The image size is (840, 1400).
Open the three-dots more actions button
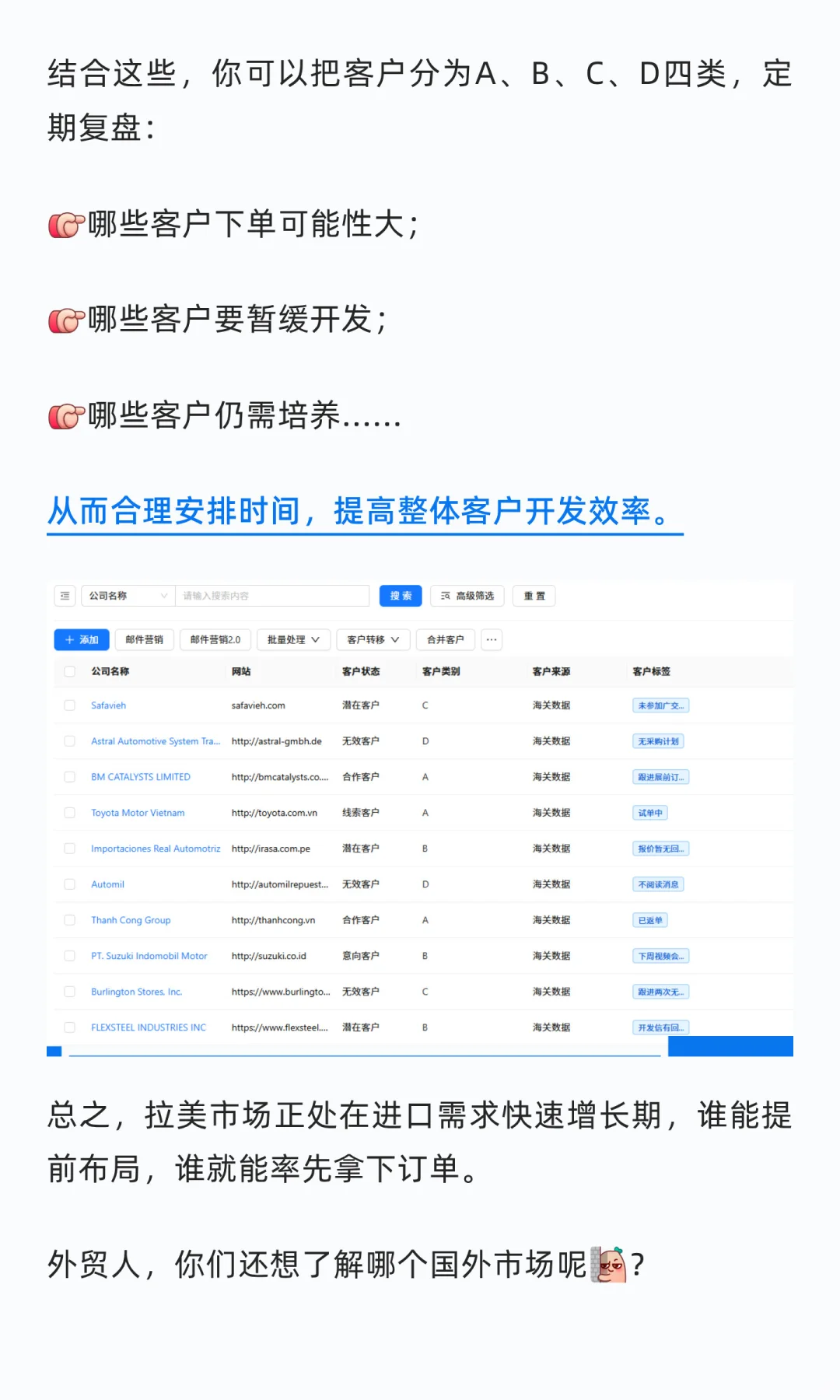coord(492,639)
